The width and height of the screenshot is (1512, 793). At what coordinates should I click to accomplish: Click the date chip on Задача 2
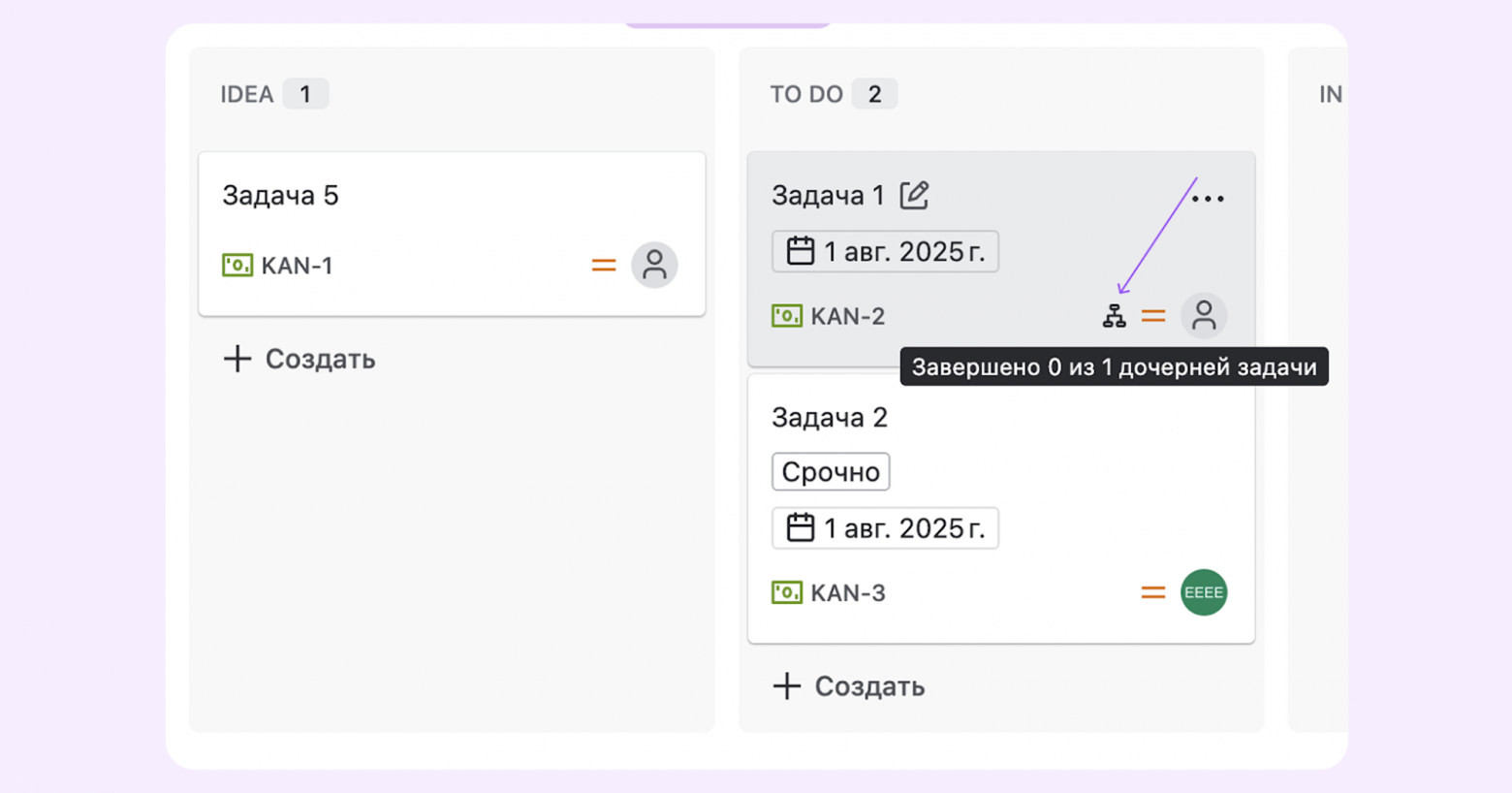click(884, 527)
